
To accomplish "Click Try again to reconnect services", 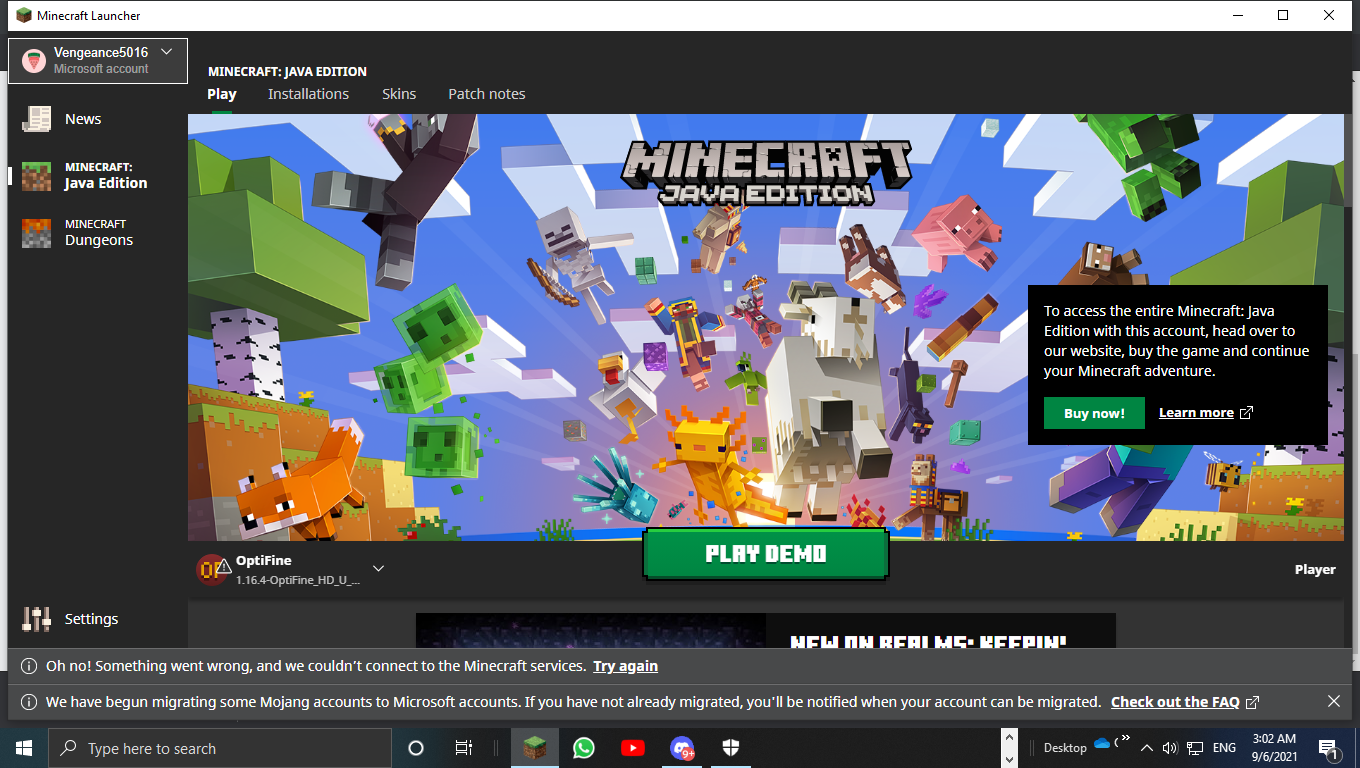I will pyautogui.click(x=625, y=666).
